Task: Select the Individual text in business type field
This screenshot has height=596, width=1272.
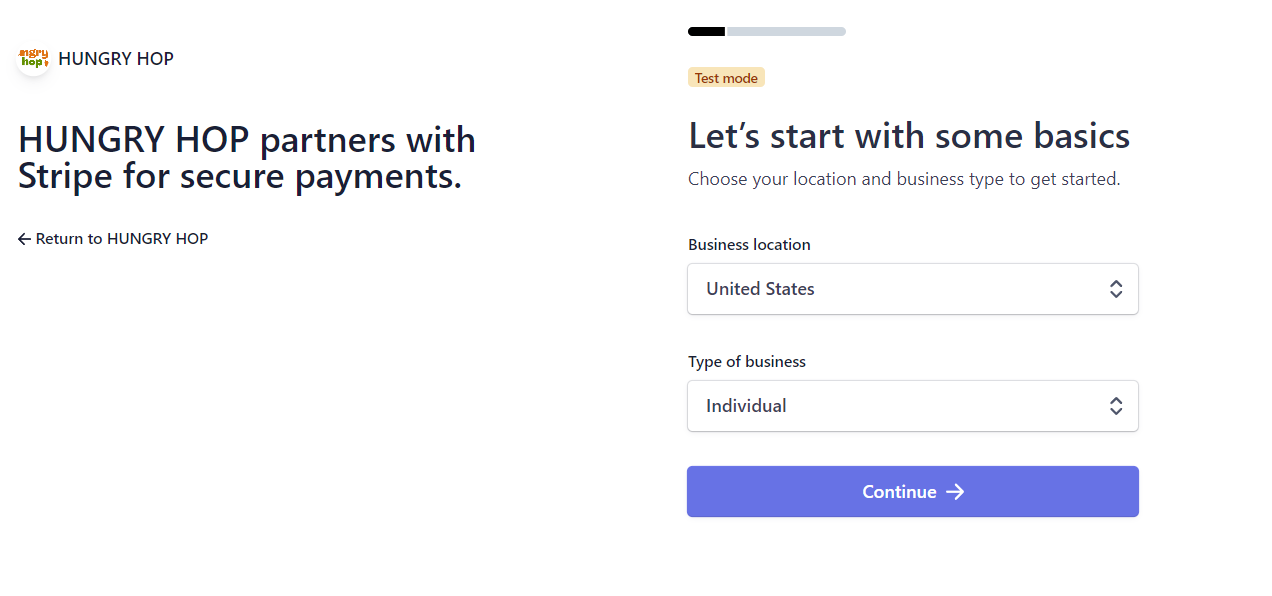Action: 746,406
